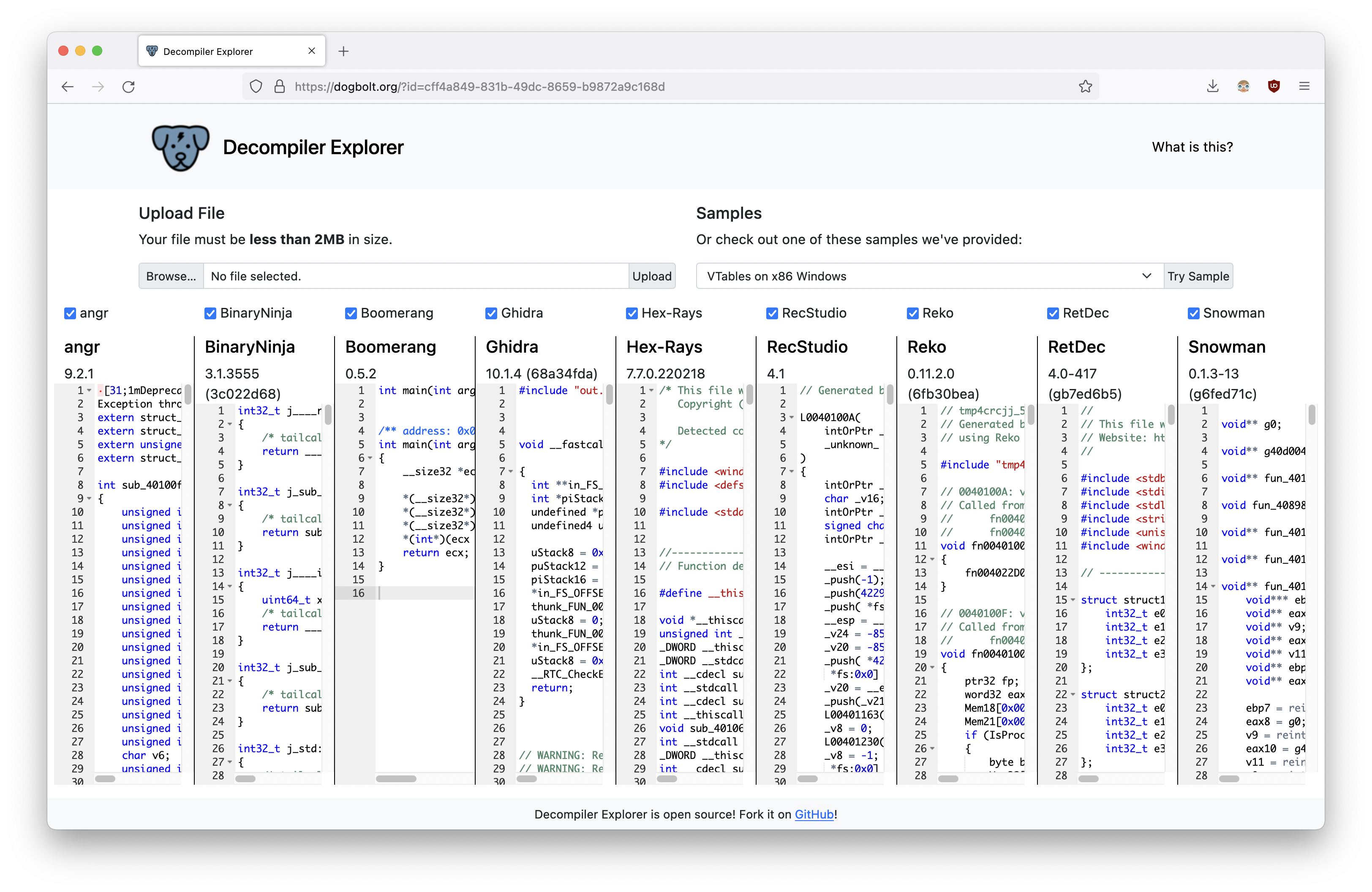Screen dimensions: 1372x892
Task: Uncheck the angr checkbox
Action: coord(70,313)
